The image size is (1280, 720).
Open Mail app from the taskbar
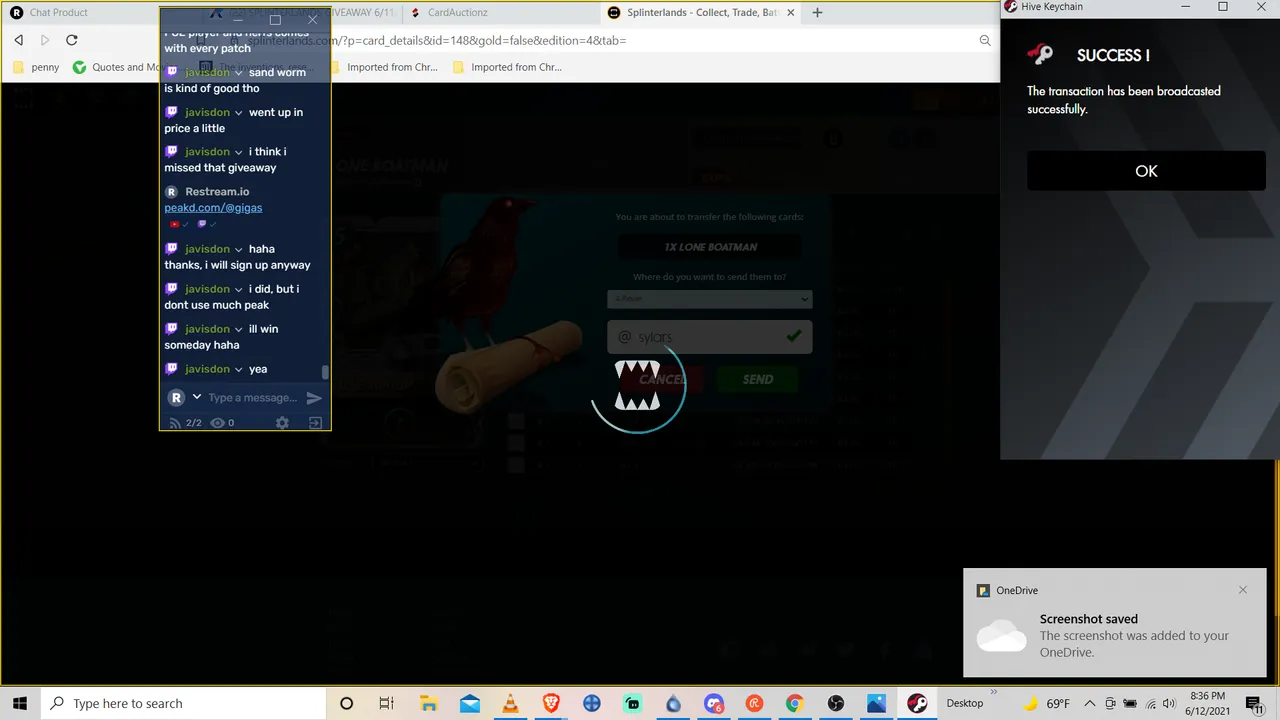click(x=470, y=703)
